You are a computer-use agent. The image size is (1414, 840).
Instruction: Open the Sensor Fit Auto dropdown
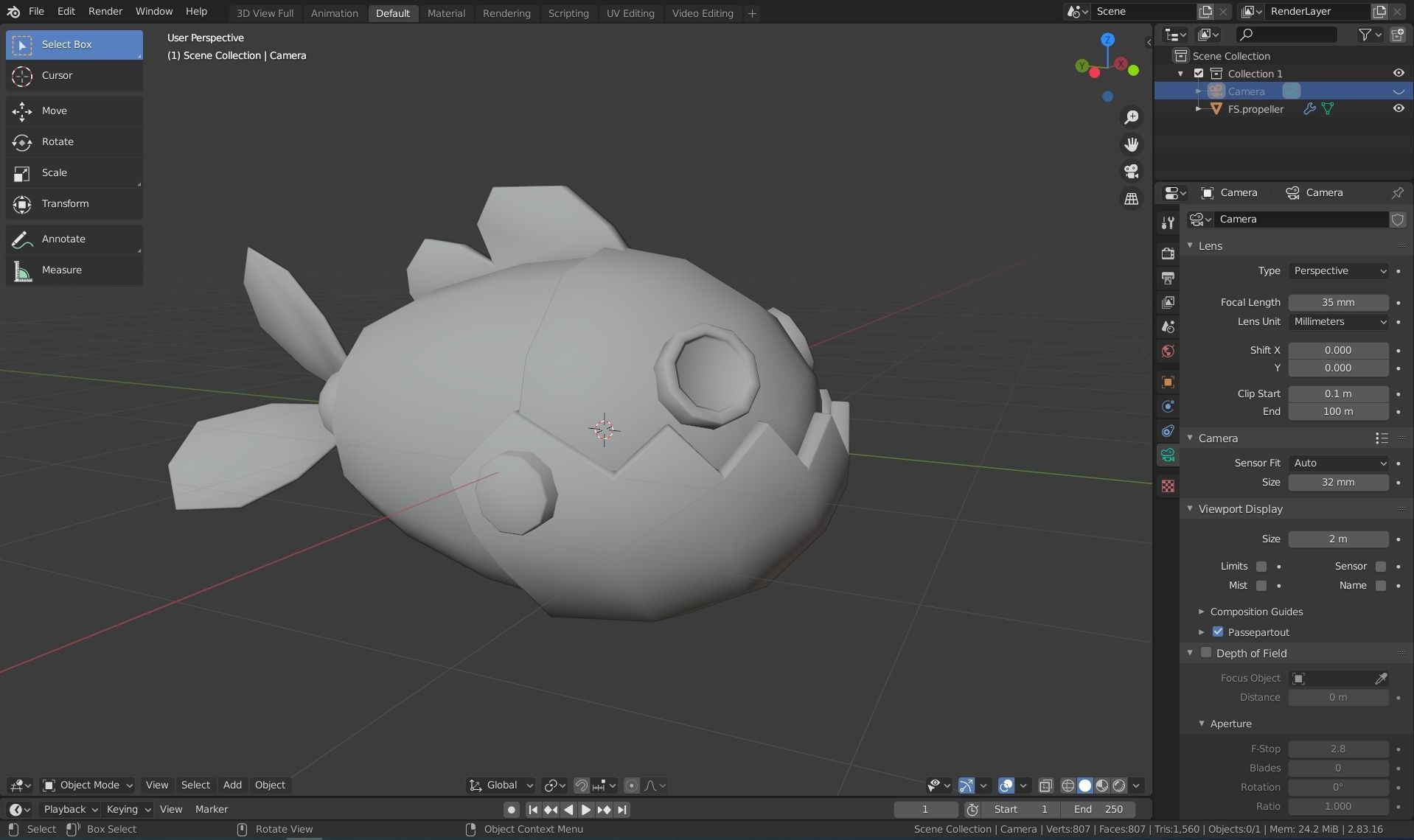1338,463
